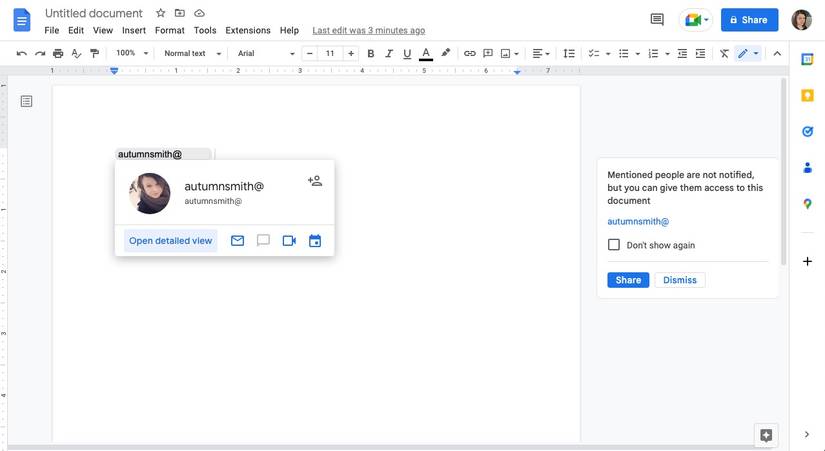
Task: Run spelling and grammar check icon
Action: click(76, 53)
